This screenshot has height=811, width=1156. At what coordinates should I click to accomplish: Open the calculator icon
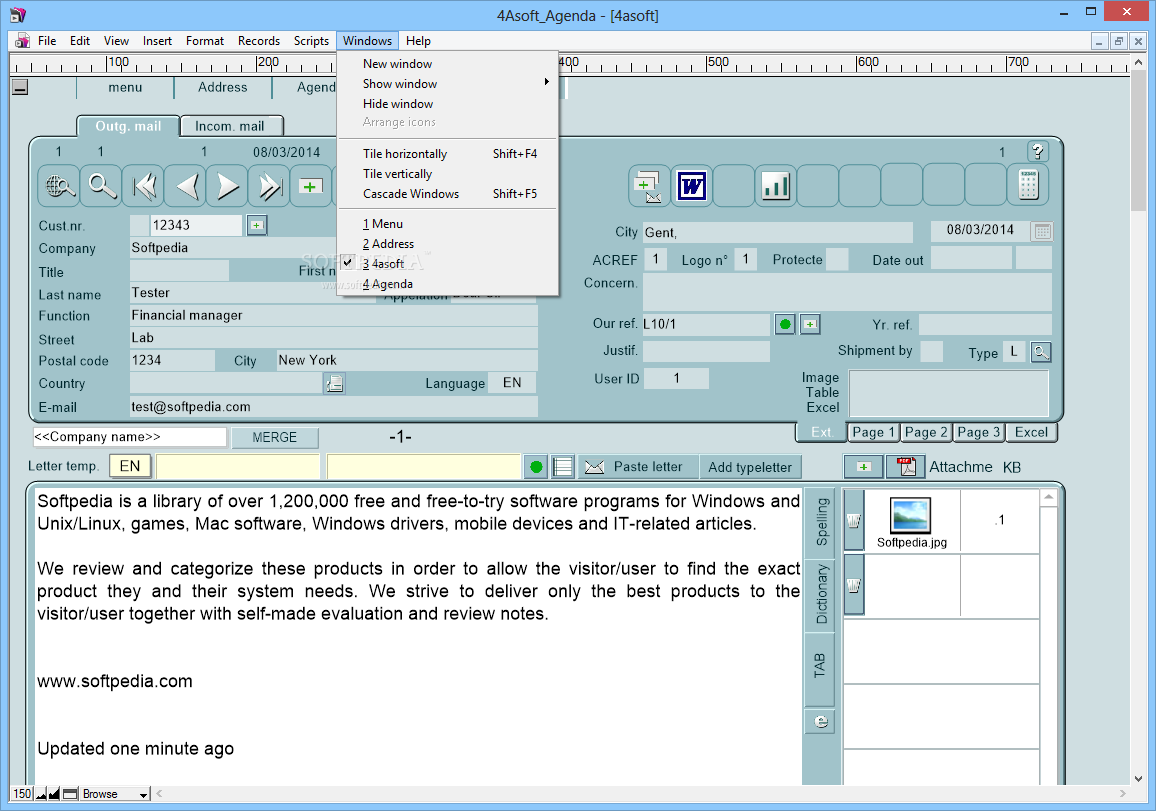[x=1028, y=185]
